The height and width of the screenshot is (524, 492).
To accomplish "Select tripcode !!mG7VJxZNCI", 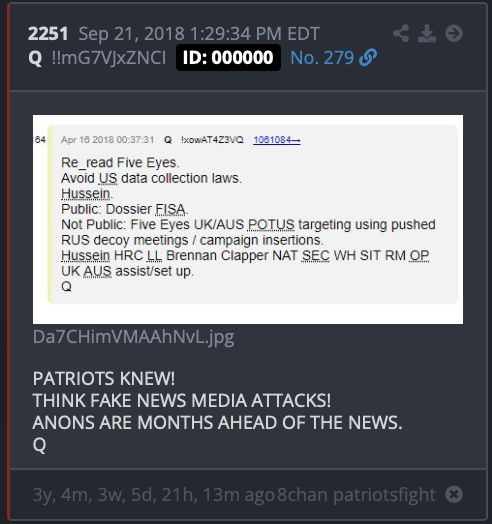I will pos(109,58).
